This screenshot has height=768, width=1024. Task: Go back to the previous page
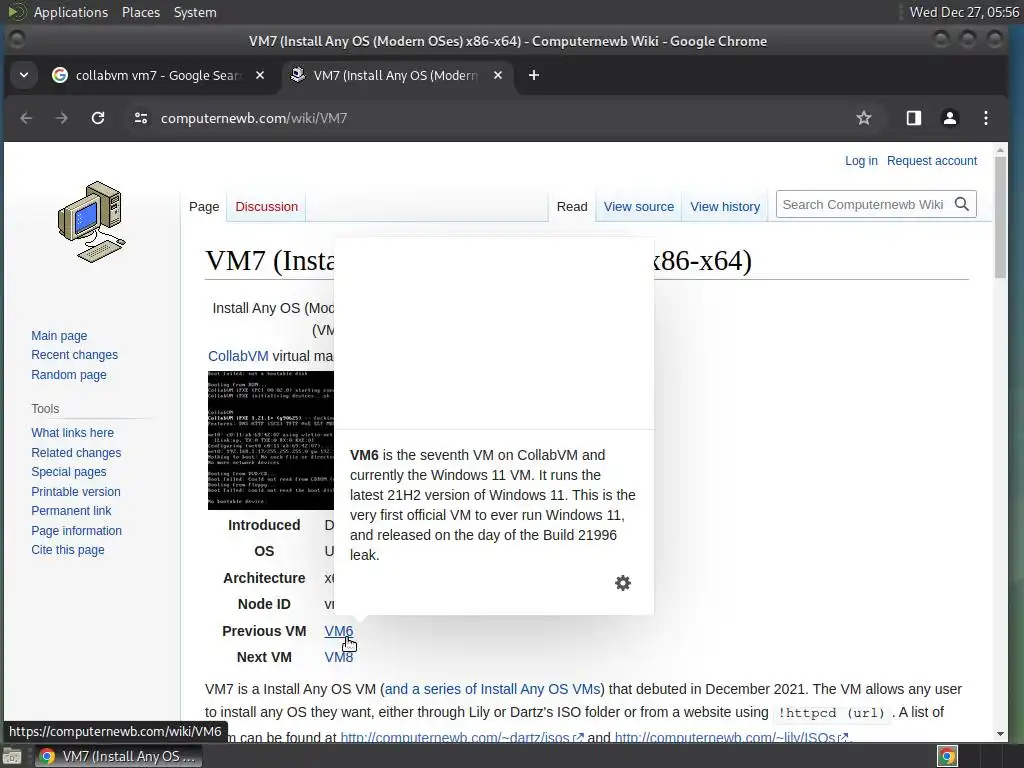26,118
